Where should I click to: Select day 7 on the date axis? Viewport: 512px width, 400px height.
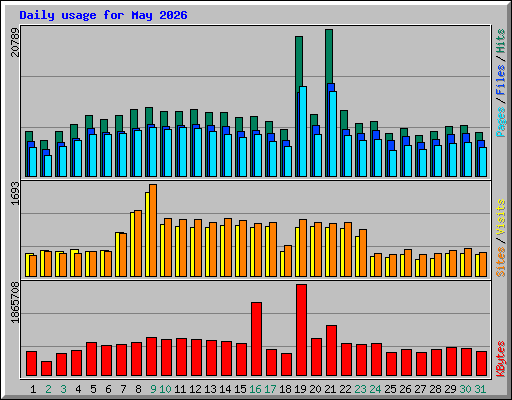tap(123, 389)
